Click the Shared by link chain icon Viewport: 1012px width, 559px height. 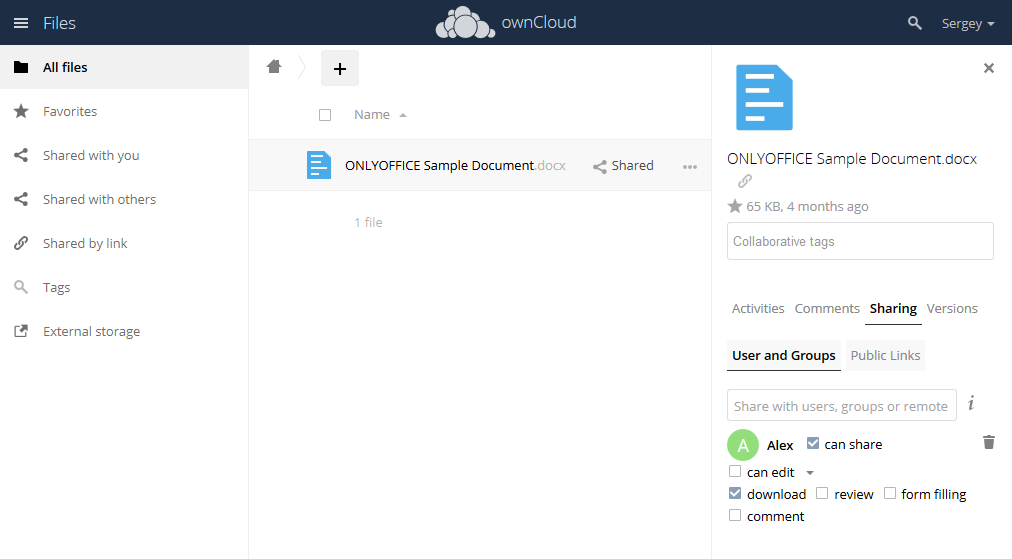pos(21,243)
